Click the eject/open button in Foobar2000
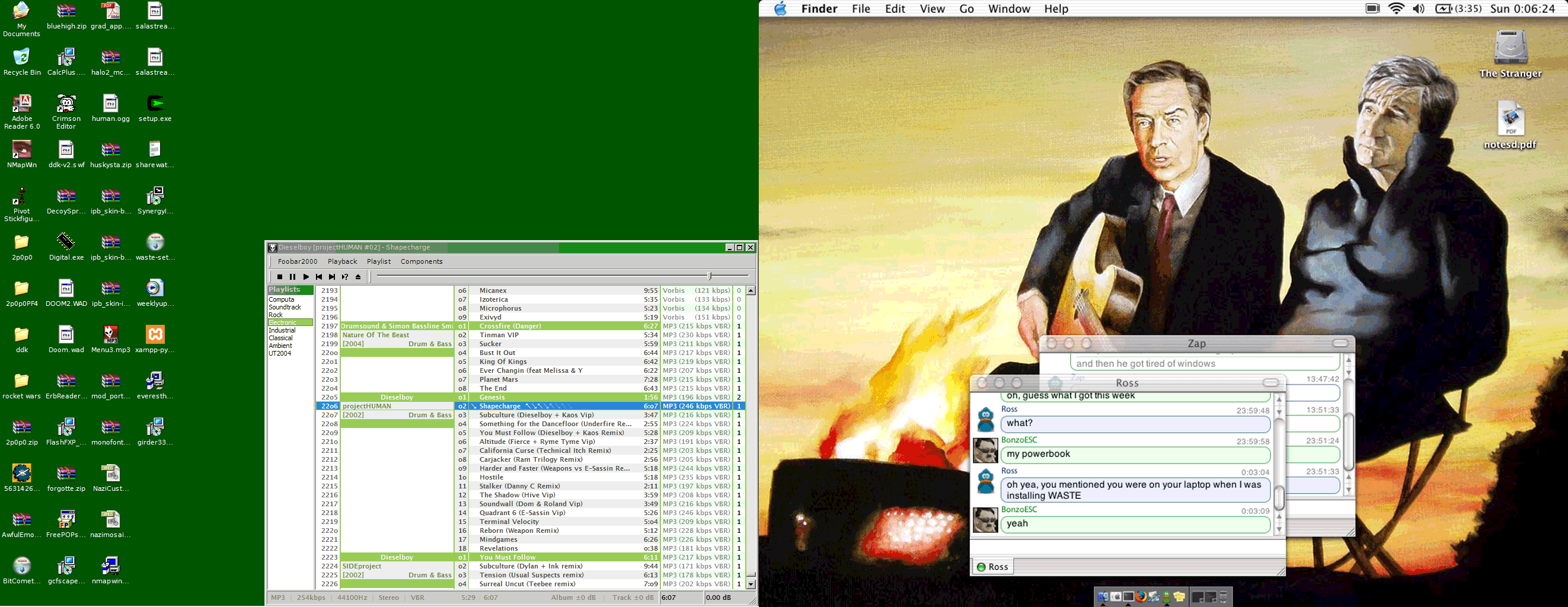This screenshot has height=607, width=1568. pyautogui.click(x=358, y=277)
